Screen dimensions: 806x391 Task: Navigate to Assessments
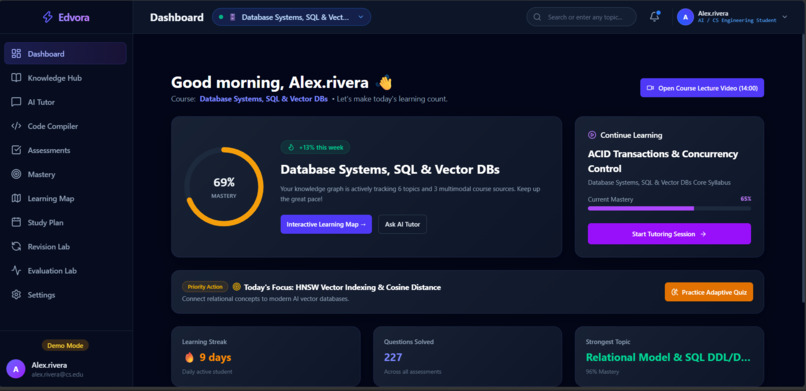(65, 150)
